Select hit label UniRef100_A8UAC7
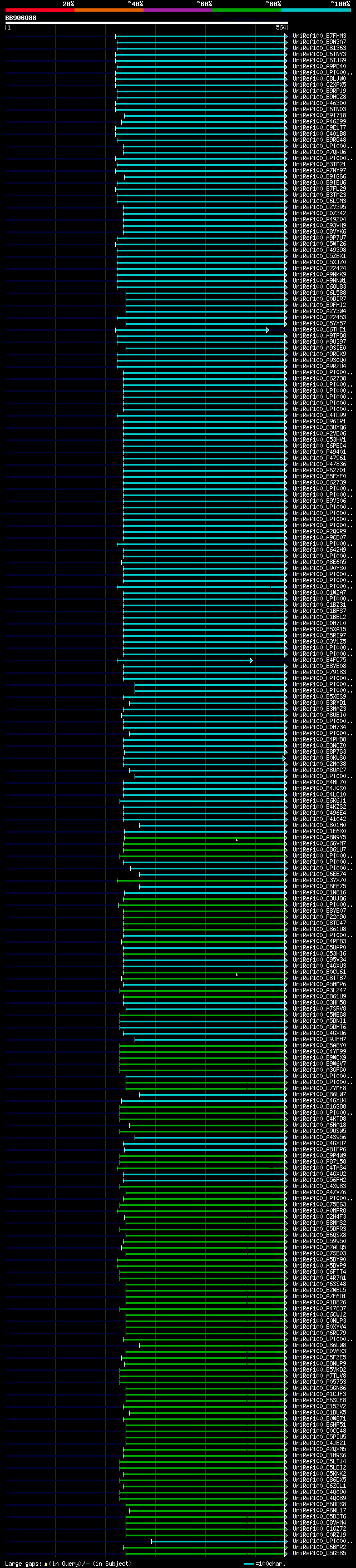 [319, 770]
